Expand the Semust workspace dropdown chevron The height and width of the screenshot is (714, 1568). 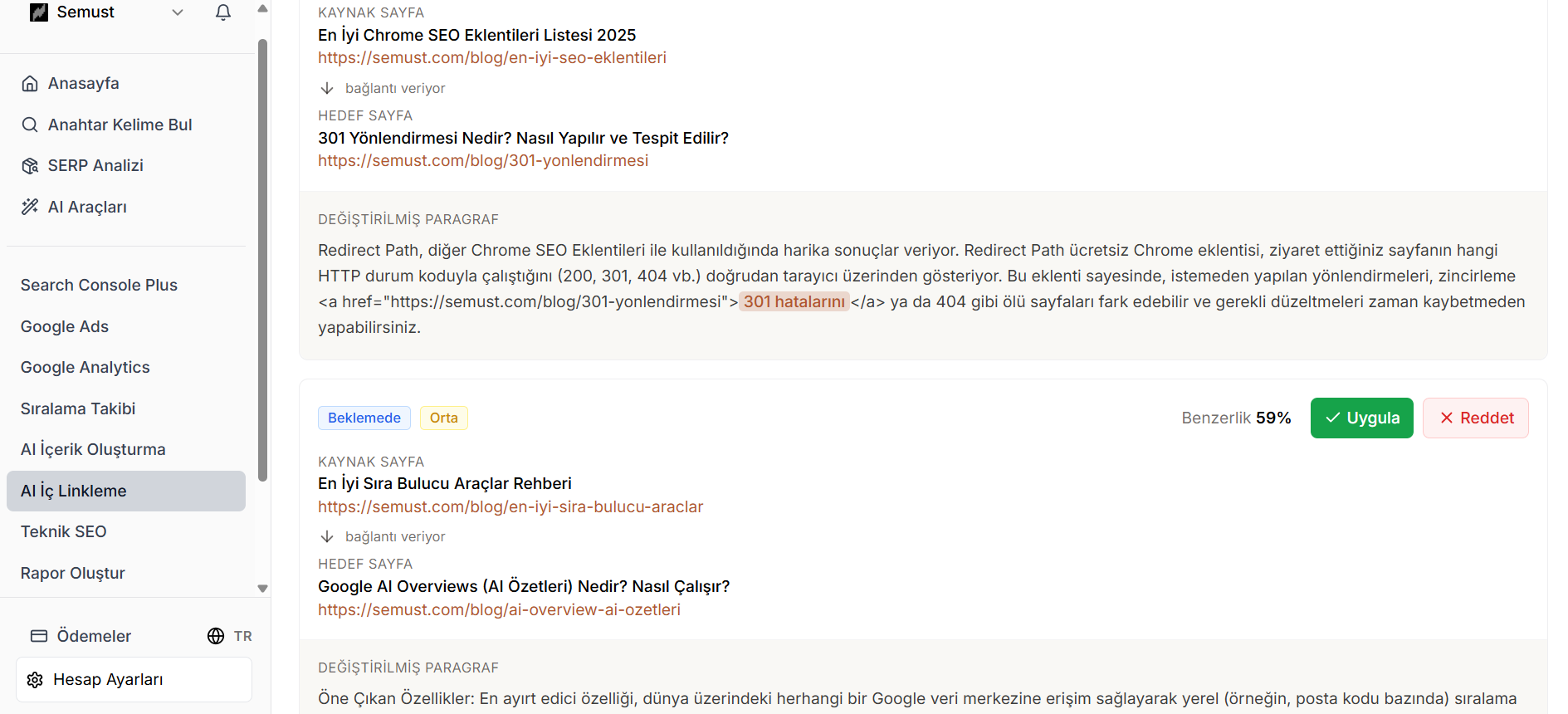pyautogui.click(x=177, y=12)
